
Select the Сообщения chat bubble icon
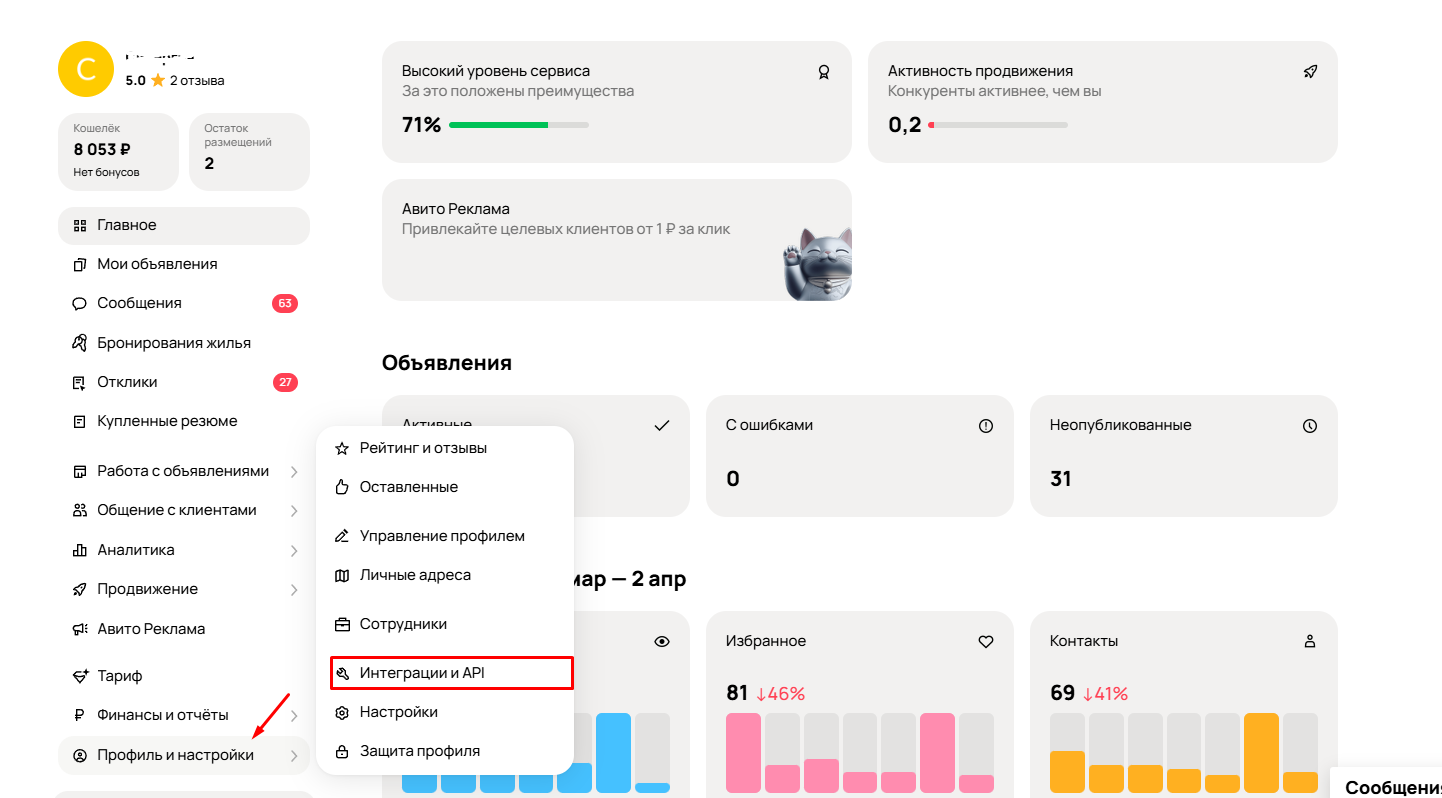coord(81,302)
